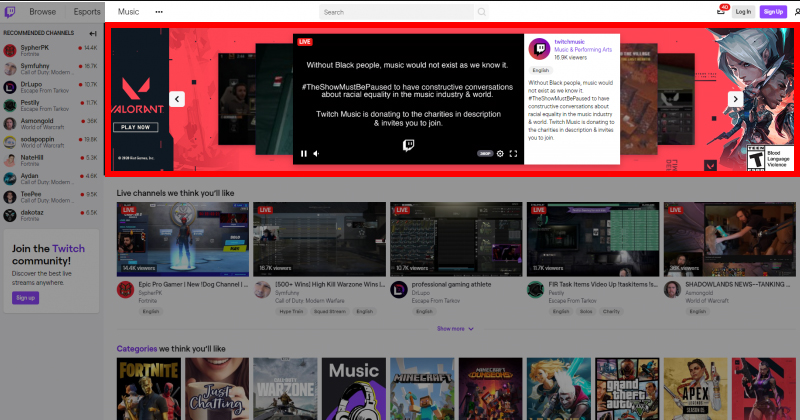Viewport: 800px width, 420px height.
Task: Open Pestily avatar under stream card
Action: 536,289
